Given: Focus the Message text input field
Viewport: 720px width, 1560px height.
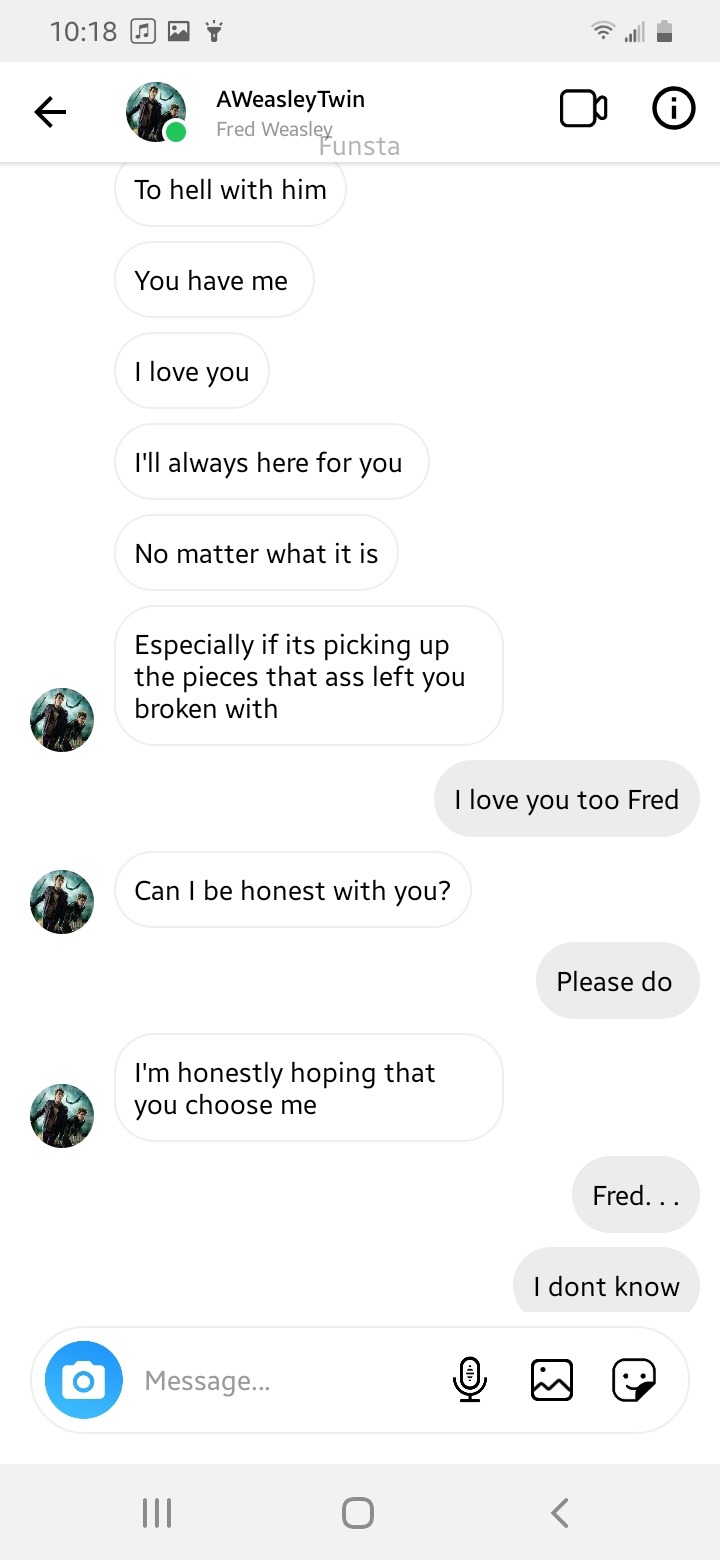Looking at the screenshot, I should [x=280, y=1381].
